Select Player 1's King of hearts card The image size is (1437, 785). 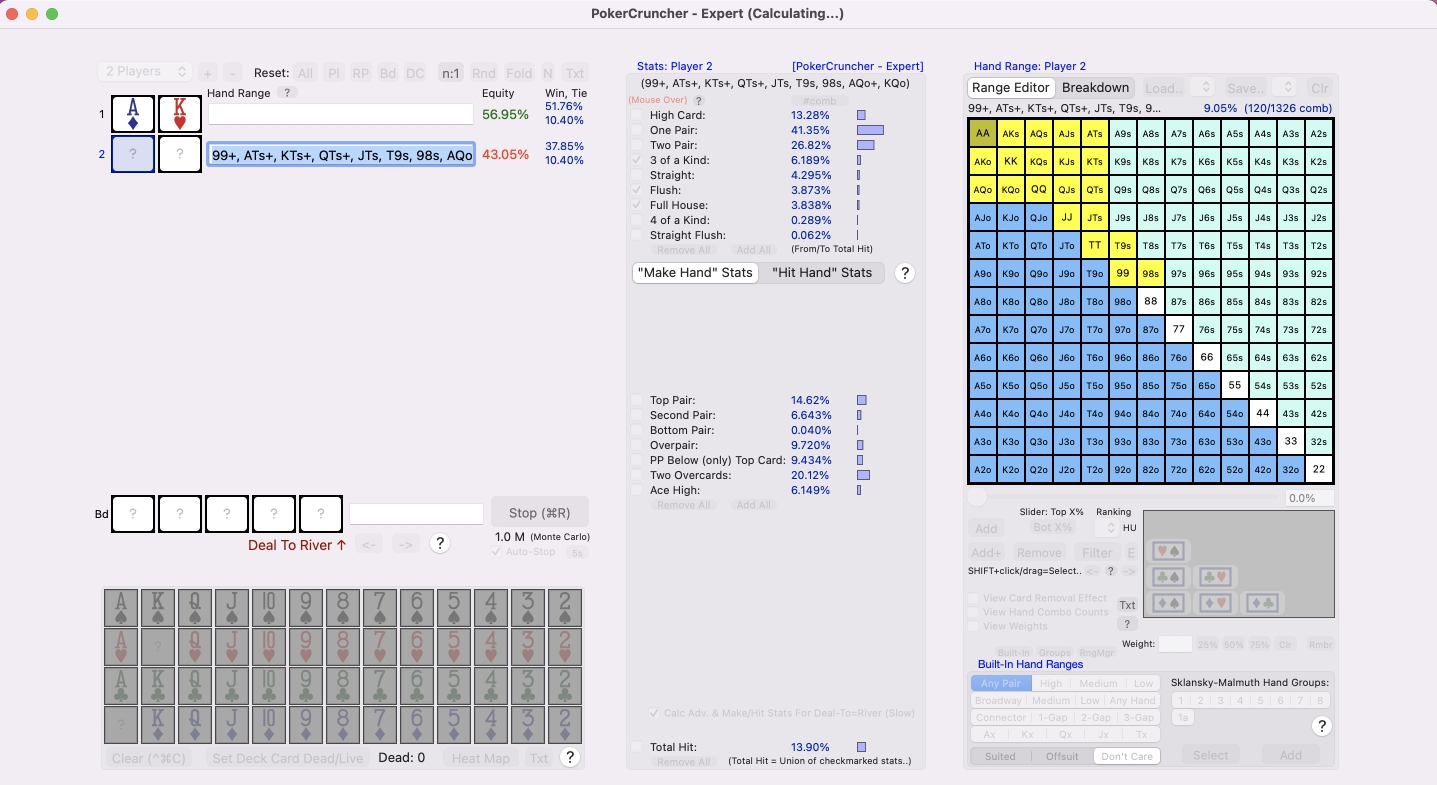[x=180, y=114]
